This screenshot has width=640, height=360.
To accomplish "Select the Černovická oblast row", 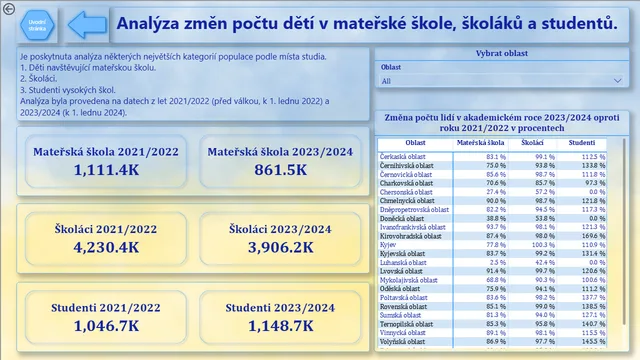I will click(492, 174).
